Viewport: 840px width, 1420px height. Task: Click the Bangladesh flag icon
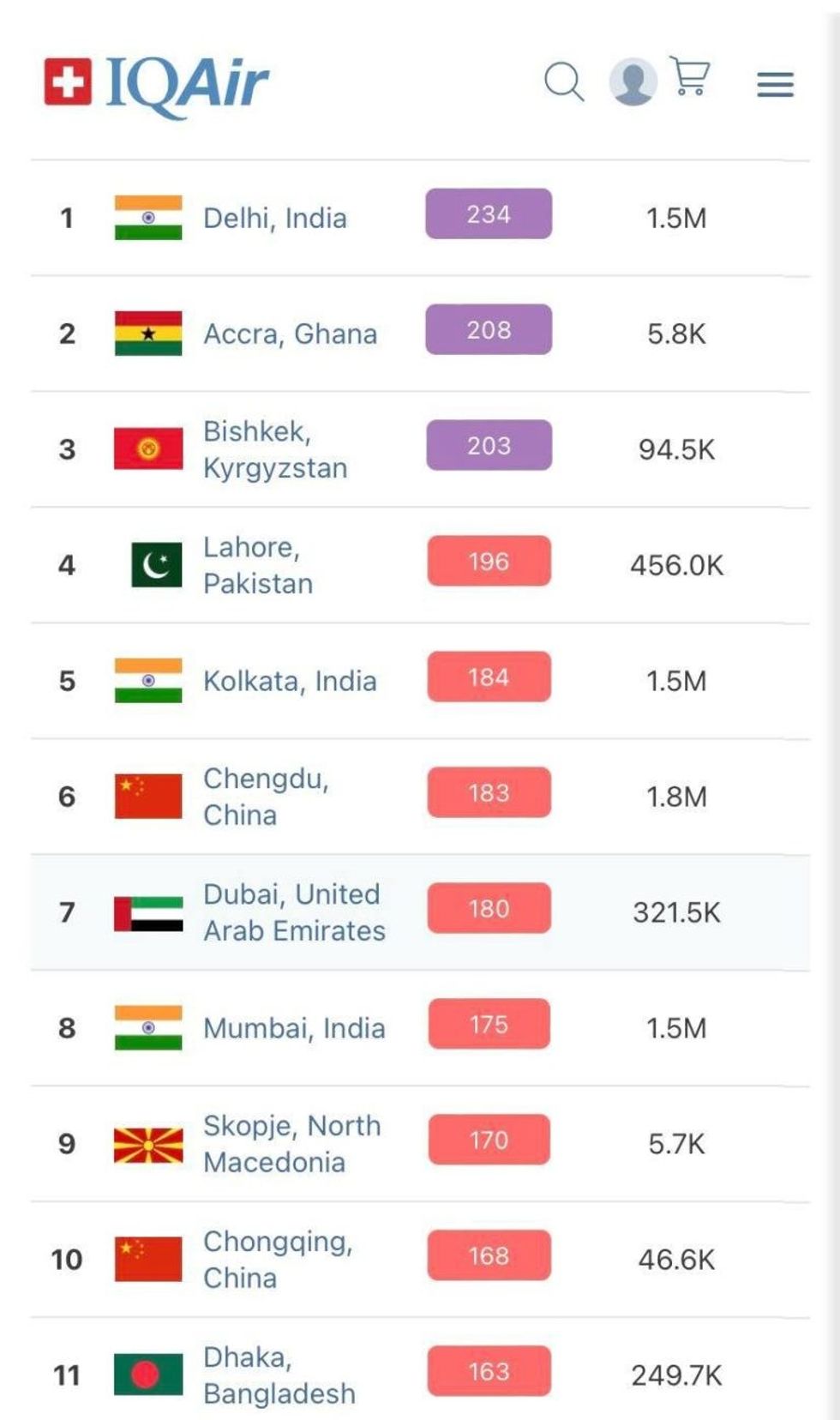148,1375
